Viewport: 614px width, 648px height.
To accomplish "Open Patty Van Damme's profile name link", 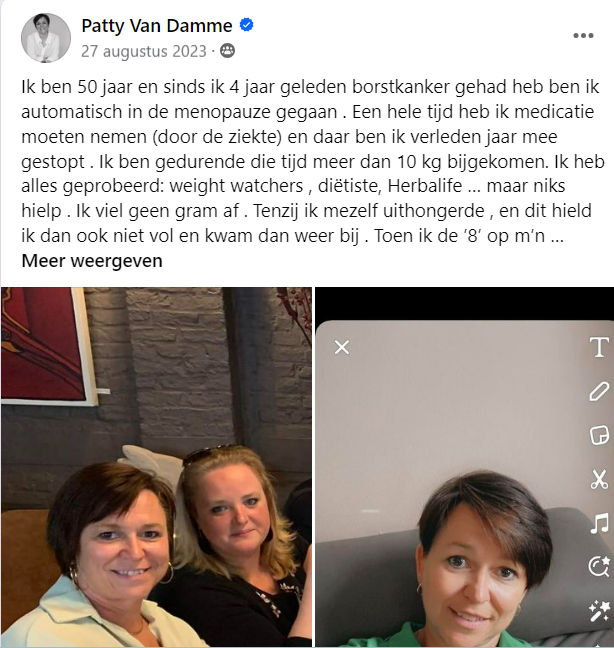I will click(x=157, y=26).
